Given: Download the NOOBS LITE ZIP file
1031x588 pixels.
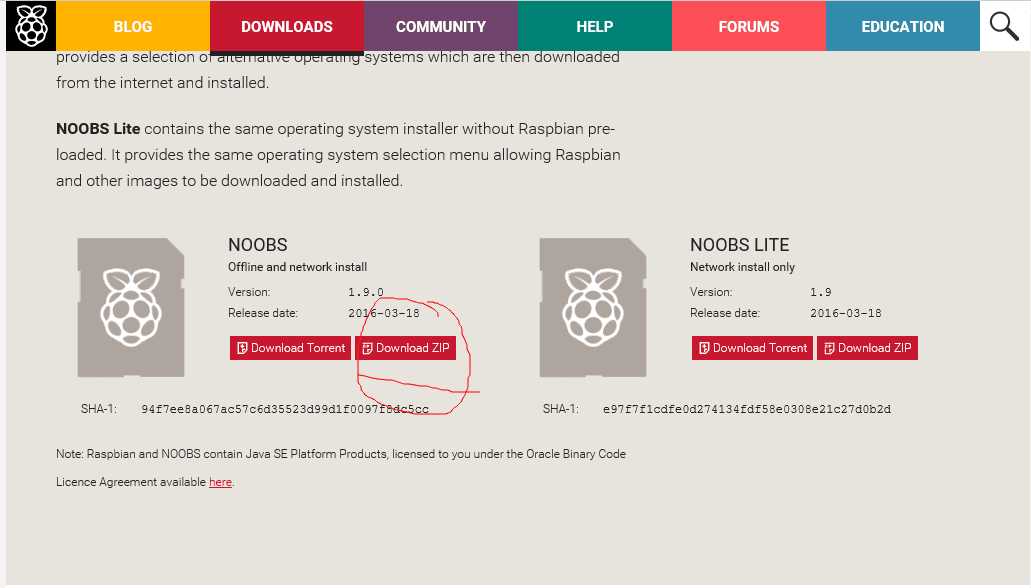Looking at the screenshot, I should click(x=867, y=348).
